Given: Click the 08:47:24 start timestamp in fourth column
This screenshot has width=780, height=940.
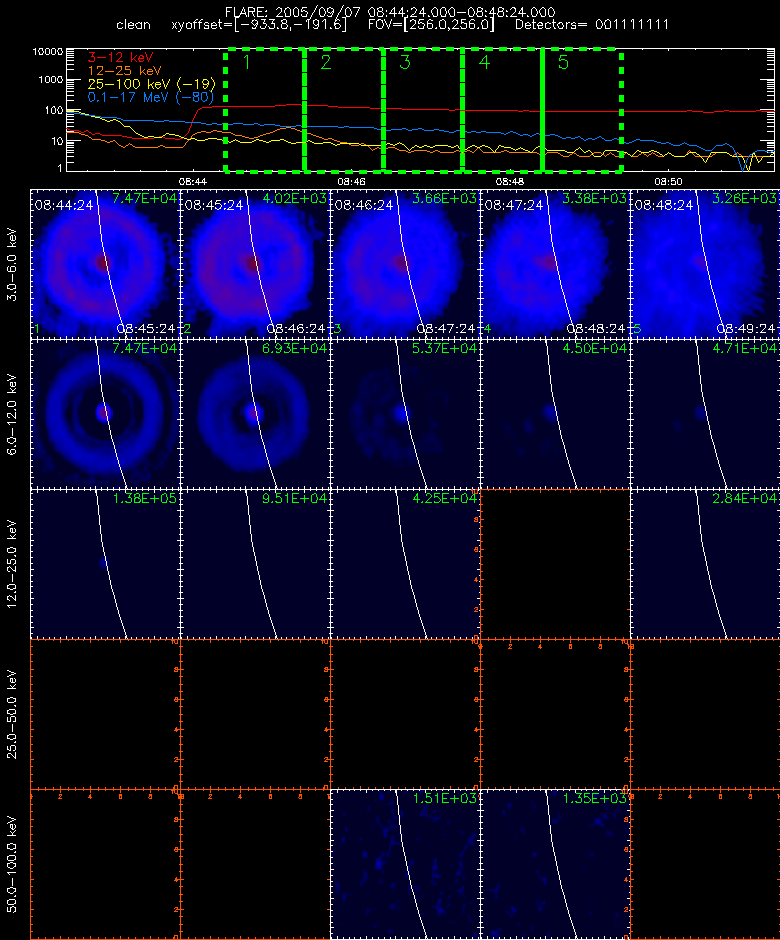Looking at the screenshot, I should click(514, 205).
